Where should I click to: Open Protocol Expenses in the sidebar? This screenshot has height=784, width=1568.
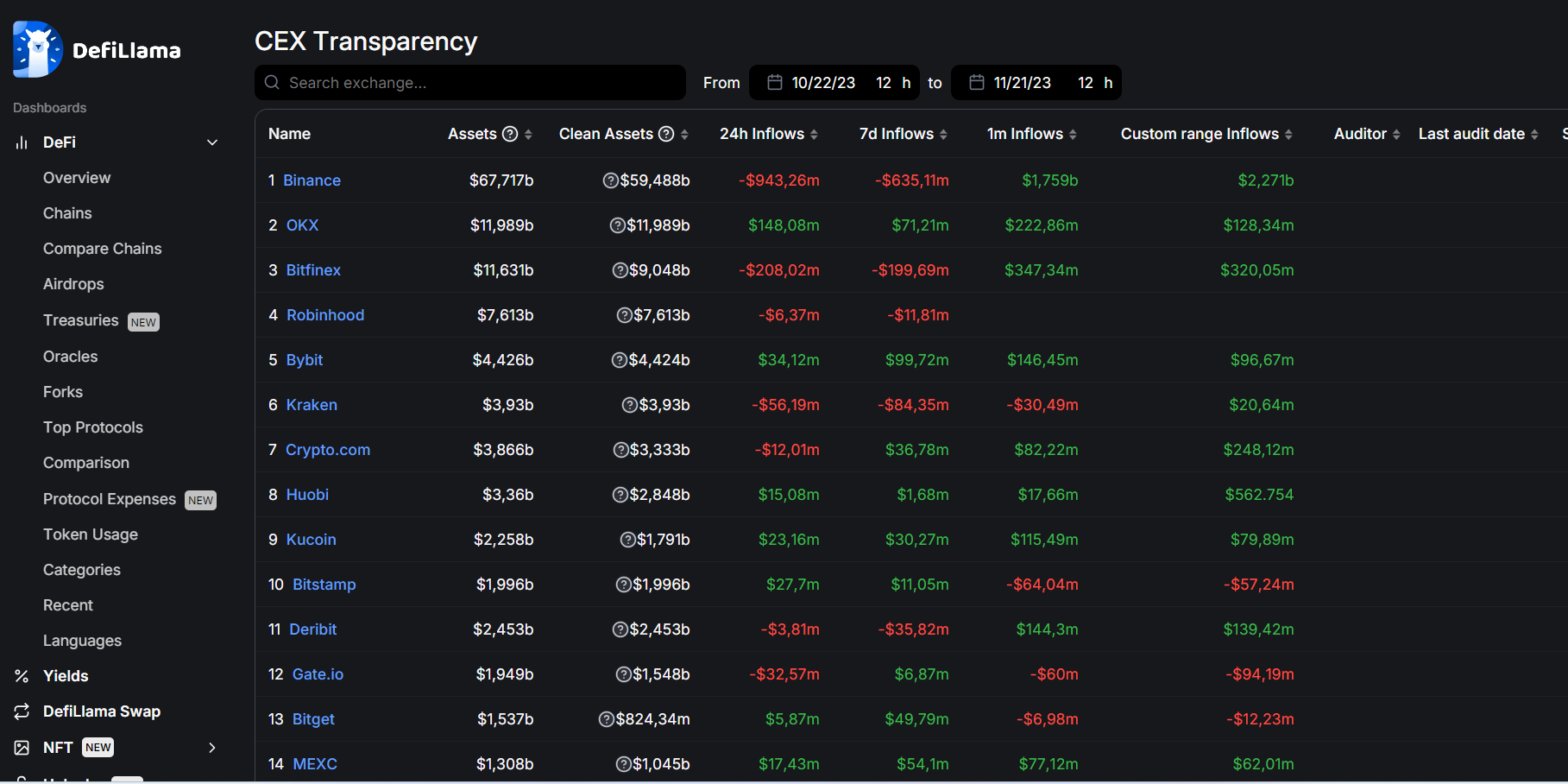pos(110,499)
